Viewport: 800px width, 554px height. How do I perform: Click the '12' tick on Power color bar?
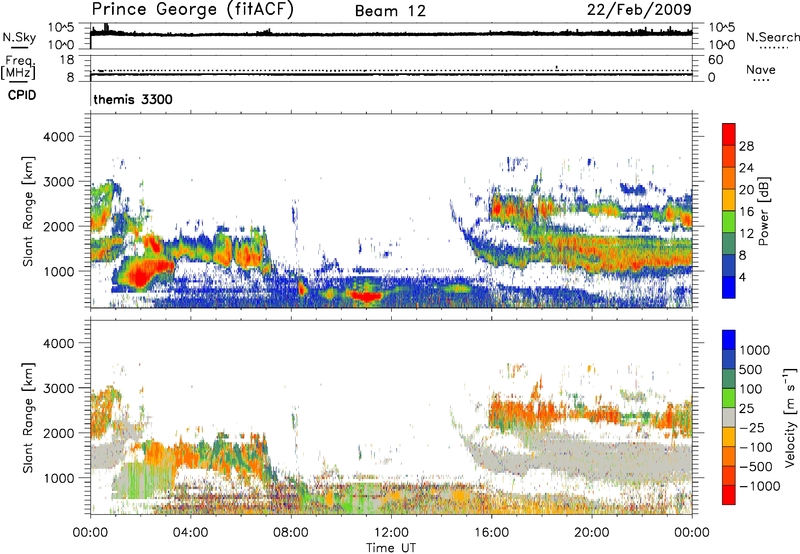(746, 234)
